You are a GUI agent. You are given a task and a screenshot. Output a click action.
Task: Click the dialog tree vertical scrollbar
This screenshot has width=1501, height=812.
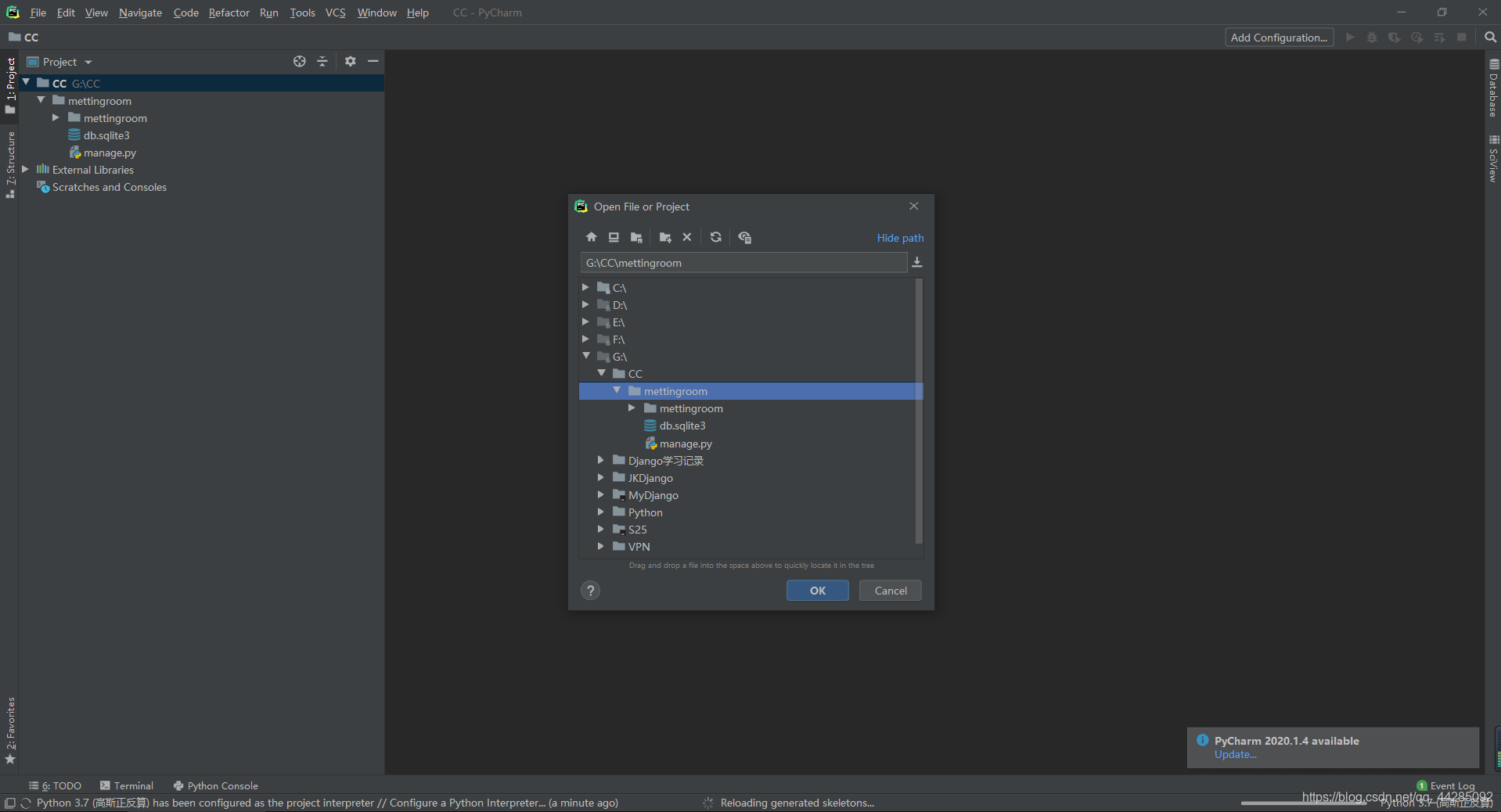tap(919, 411)
